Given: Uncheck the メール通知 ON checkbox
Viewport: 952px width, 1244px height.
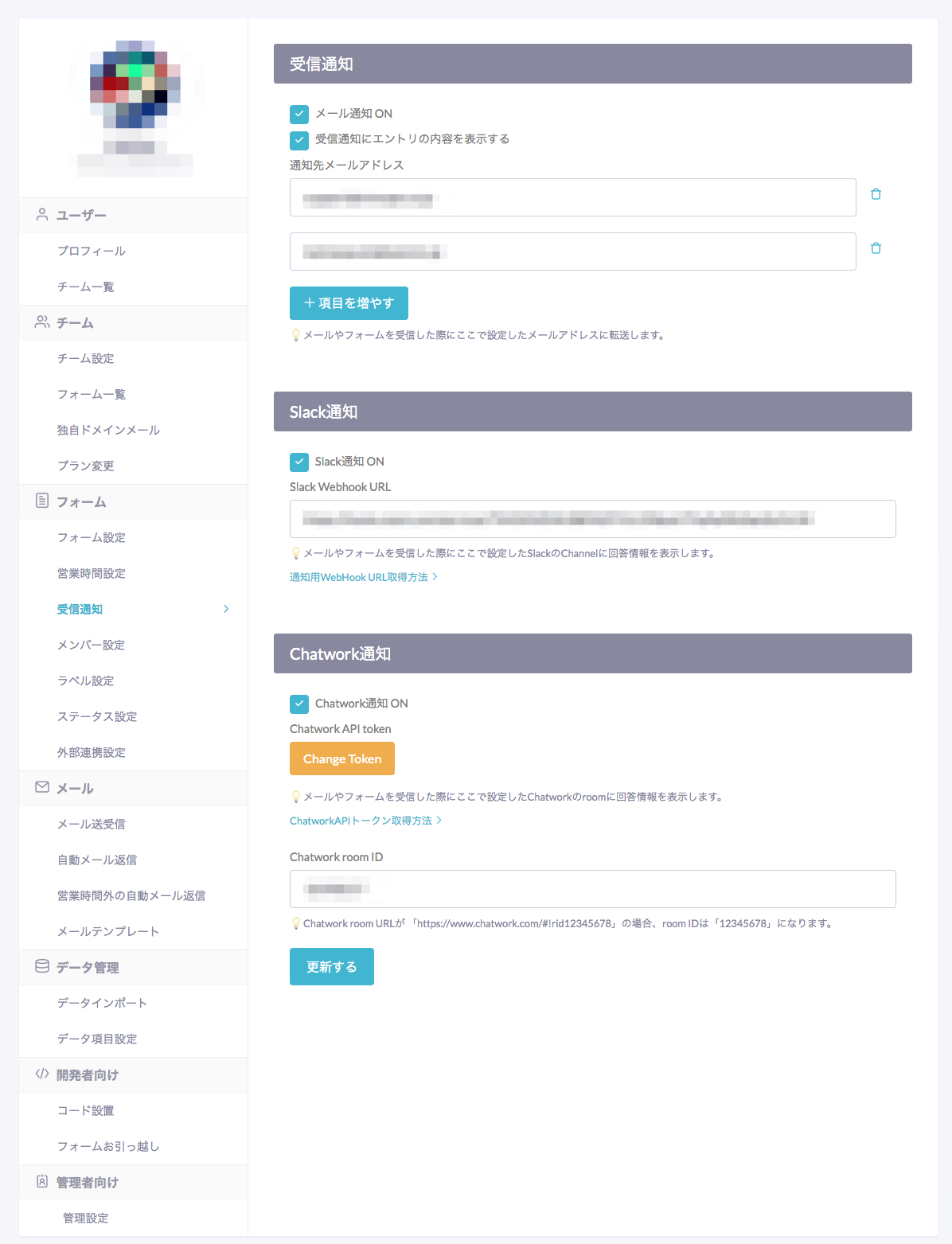Looking at the screenshot, I should coord(299,114).
